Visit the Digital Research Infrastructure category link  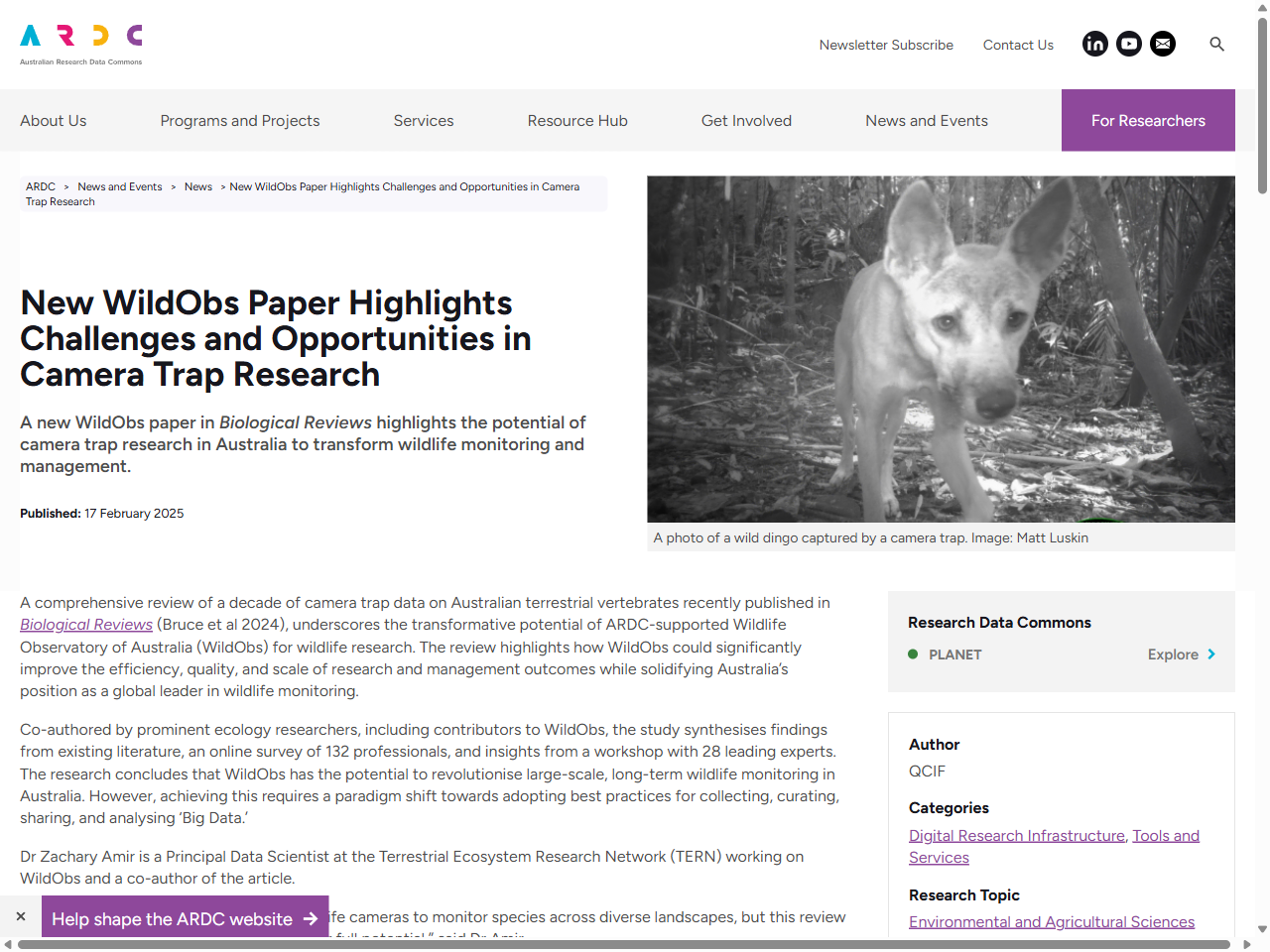(x=1016, y=835)
